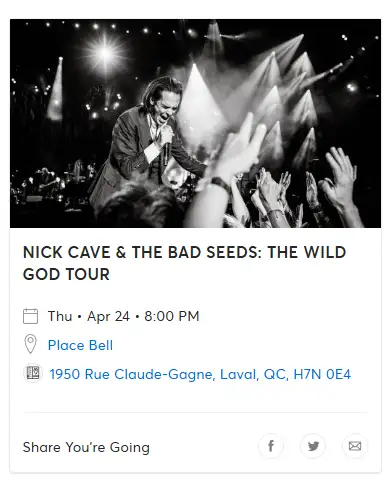The image size is (387, 483).
Task: Click the Apr 24 date portion
Action: tap(108, 316)
